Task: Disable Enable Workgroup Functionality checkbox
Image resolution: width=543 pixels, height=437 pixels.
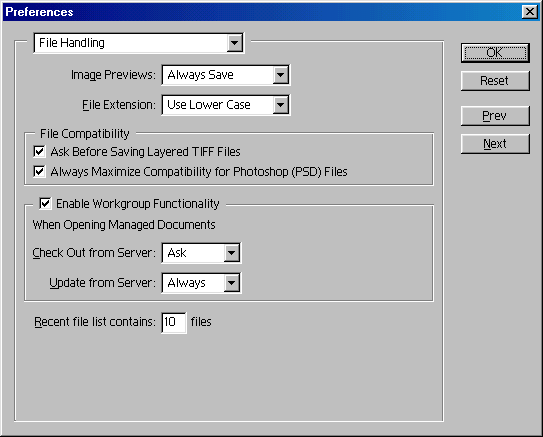Action: (45, 203)
